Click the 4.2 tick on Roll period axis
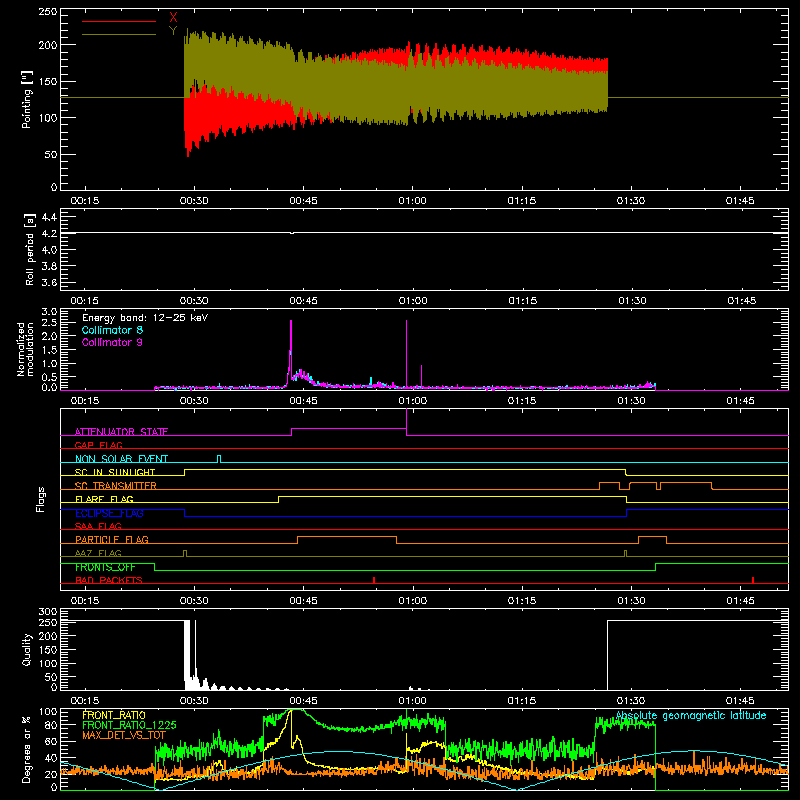 [49, 234]
